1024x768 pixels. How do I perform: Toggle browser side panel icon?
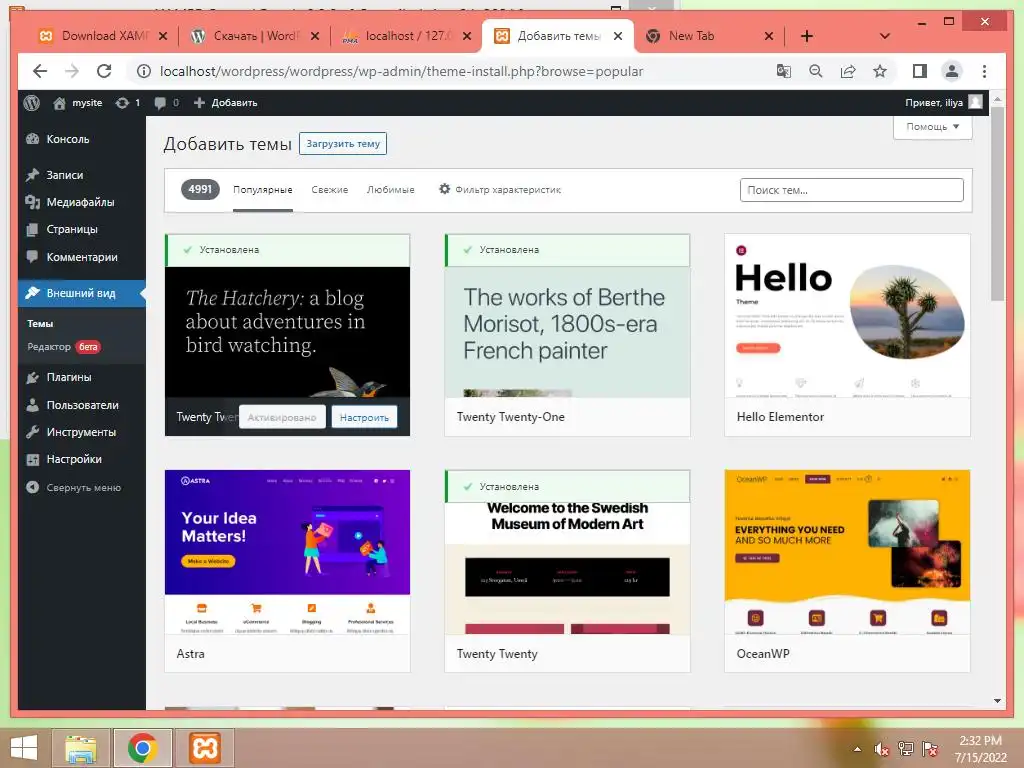point(920,71)
